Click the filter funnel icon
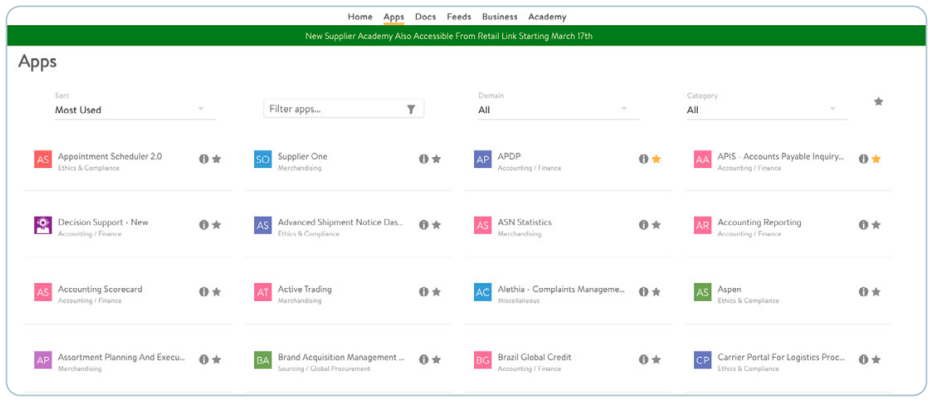 click(x=411, y=109)
